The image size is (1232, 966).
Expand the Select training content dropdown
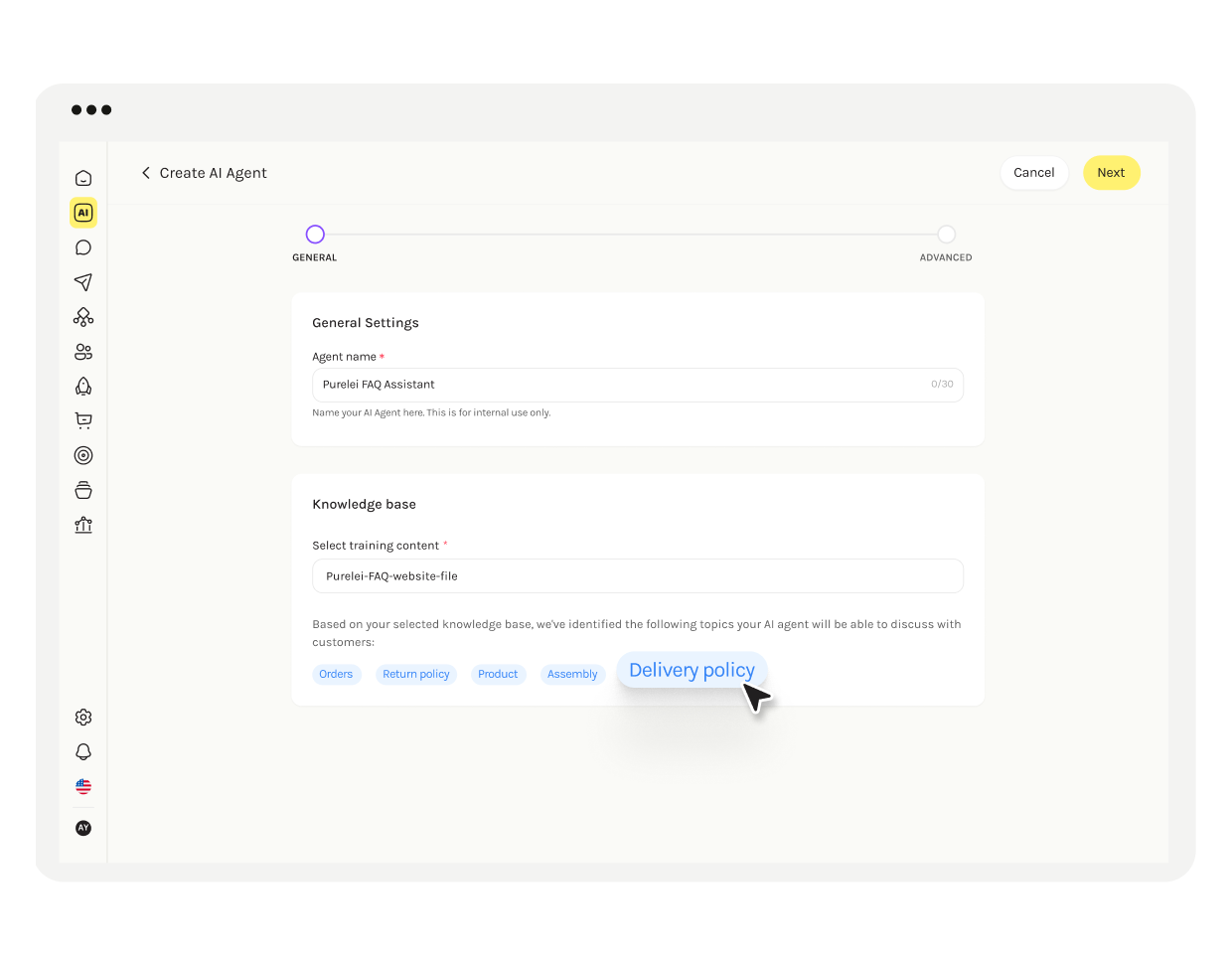tap(637, 576)
